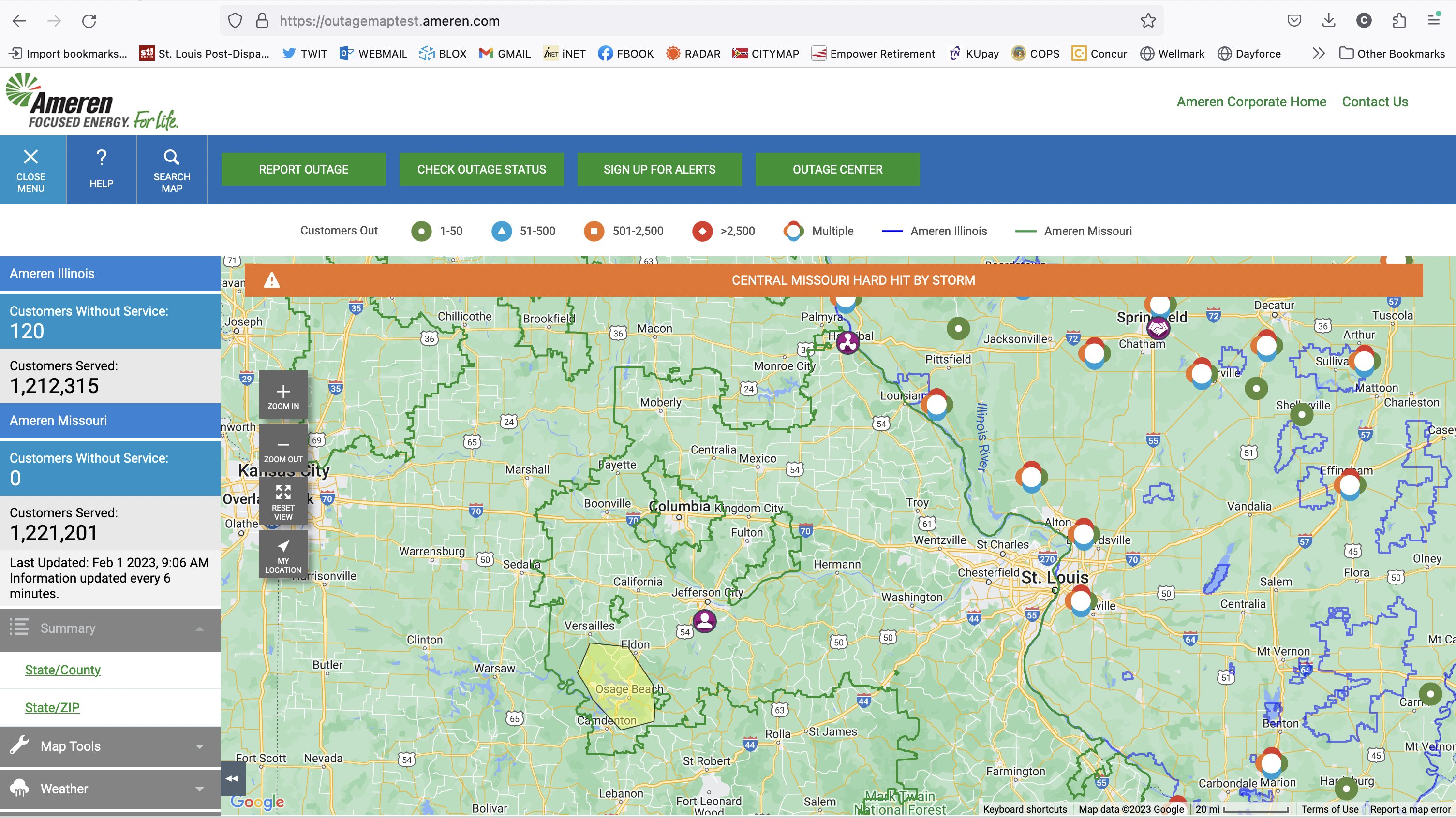Screen dimensions: 1456x818
Task: Open Help with the question mark
Action: click(101, 158)
